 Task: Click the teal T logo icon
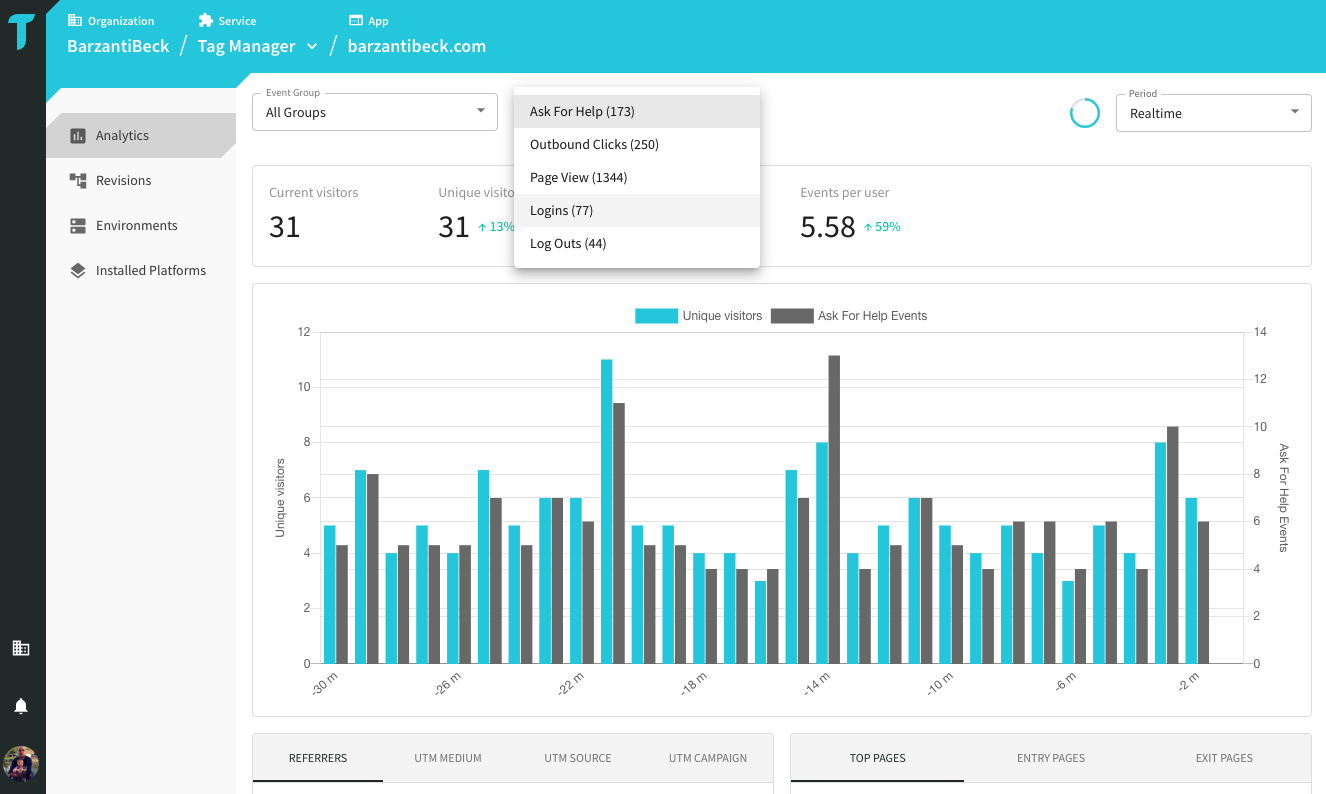pos(22,32)
